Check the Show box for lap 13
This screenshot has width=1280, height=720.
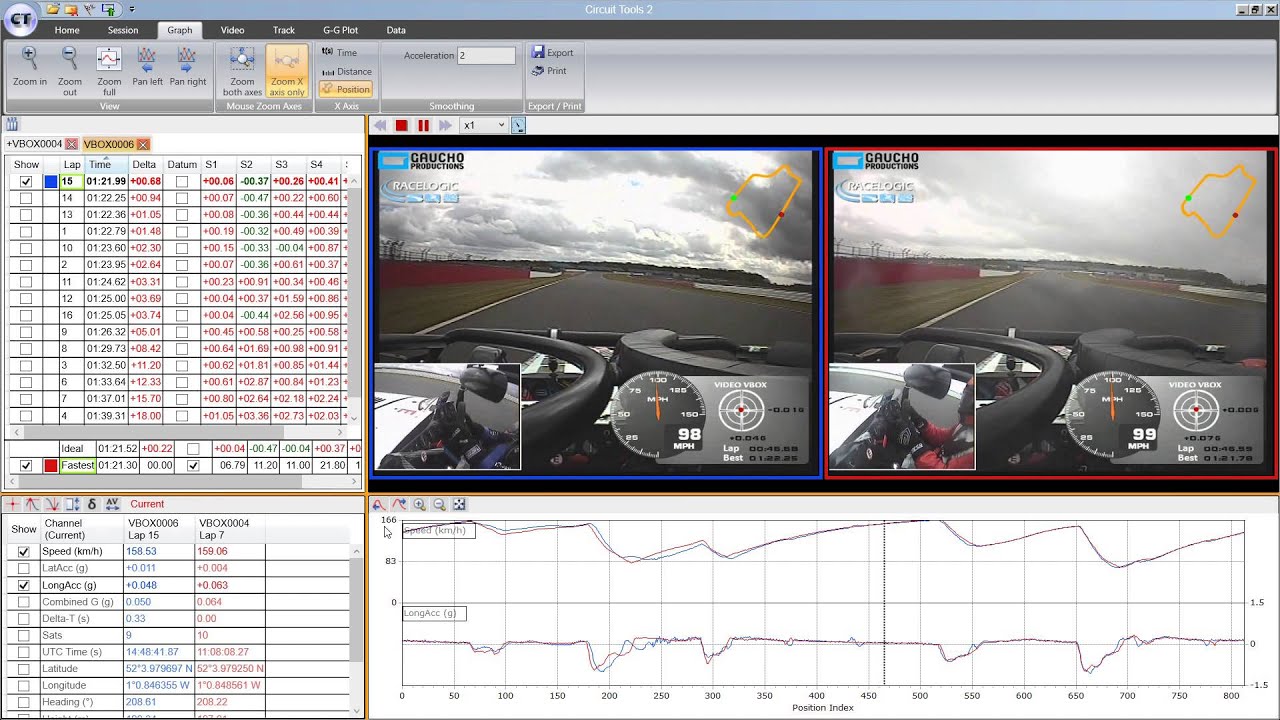pyautogui.click(x=26, y=214)
